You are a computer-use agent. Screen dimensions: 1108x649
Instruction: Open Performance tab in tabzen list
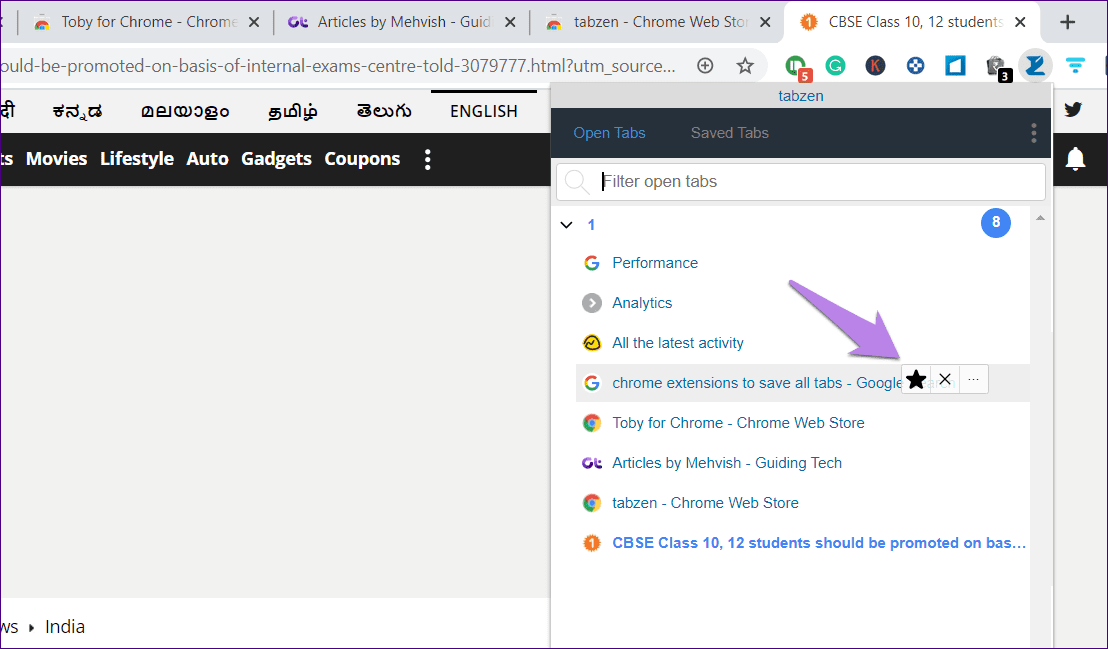point(655,263)
